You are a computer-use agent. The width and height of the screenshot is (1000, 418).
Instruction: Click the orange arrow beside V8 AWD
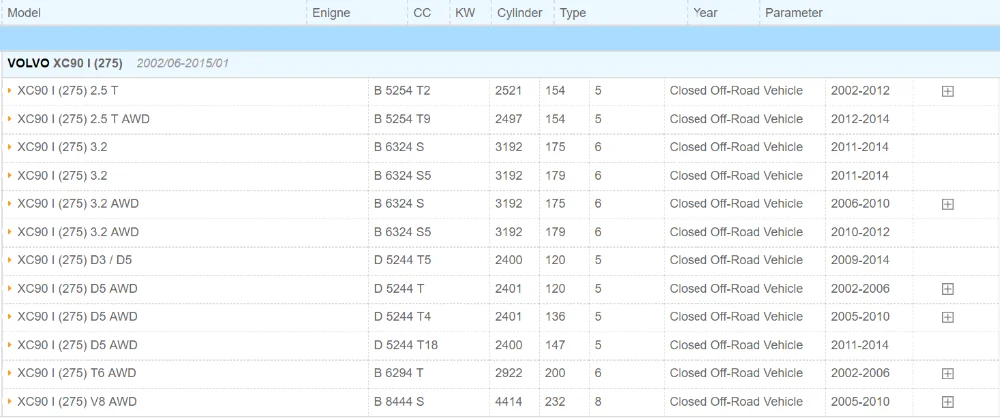click(10, 401)
